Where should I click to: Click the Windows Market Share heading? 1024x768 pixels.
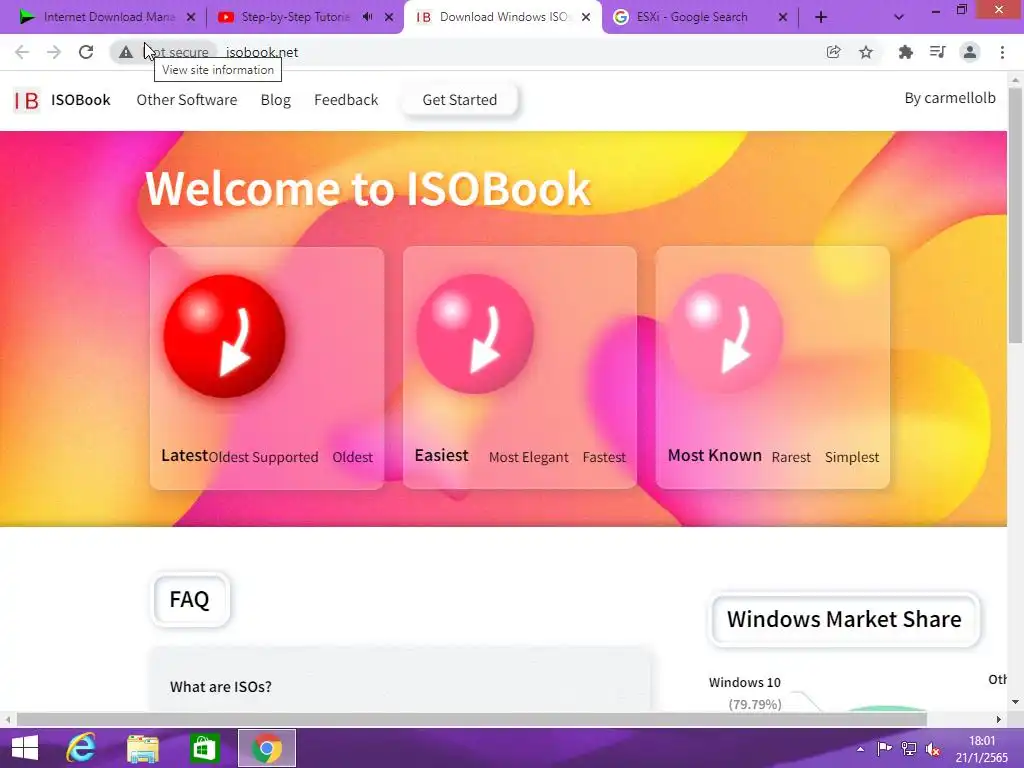pos(844,619)
